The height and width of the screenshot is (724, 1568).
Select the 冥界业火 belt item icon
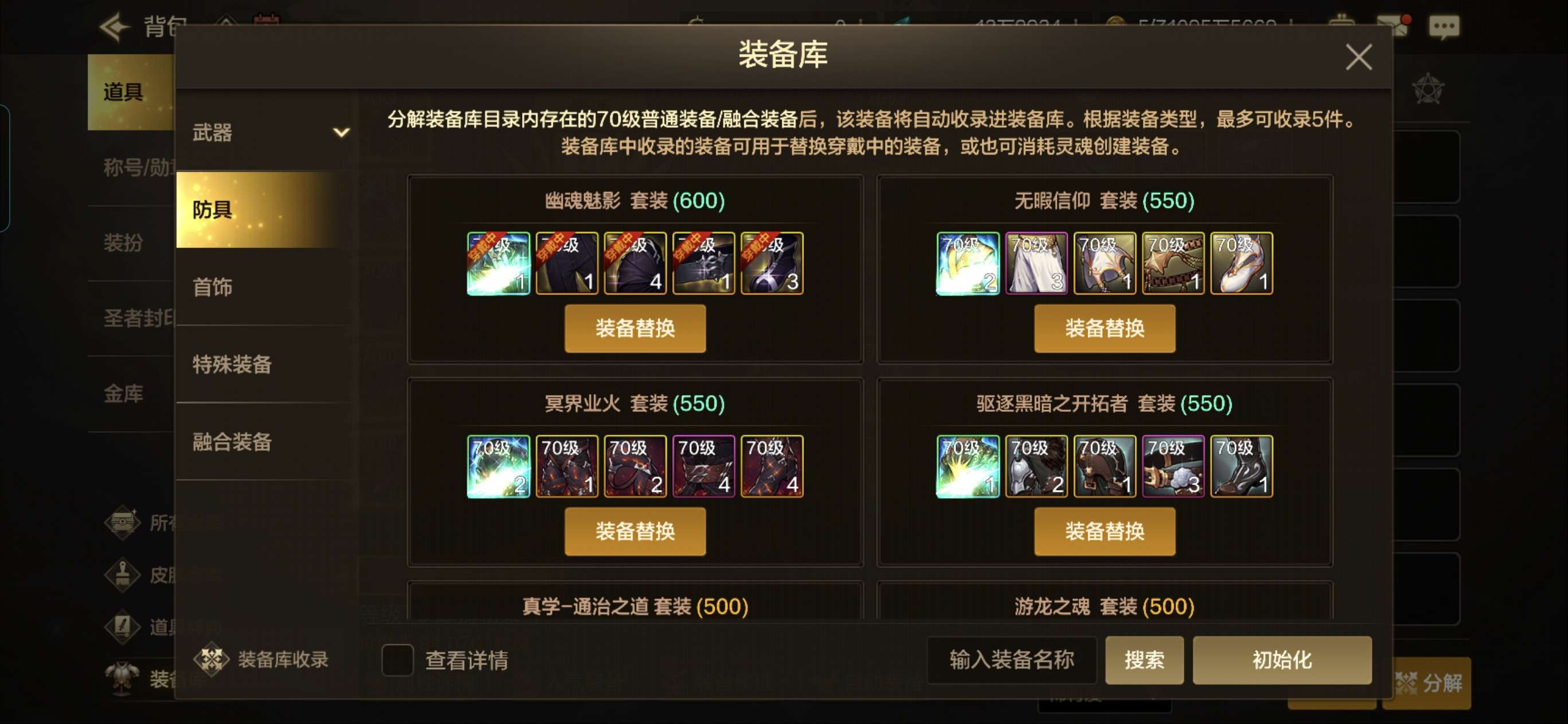(704, 467)
